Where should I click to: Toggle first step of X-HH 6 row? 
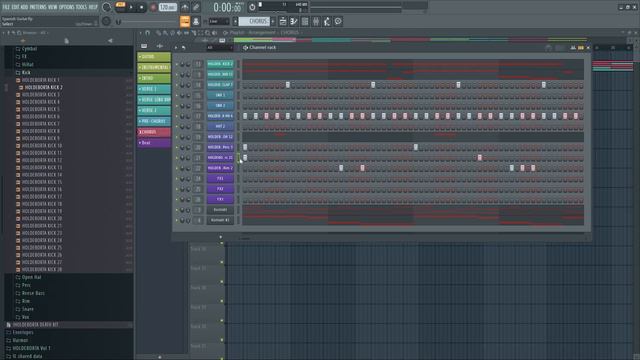click(245, 116)
